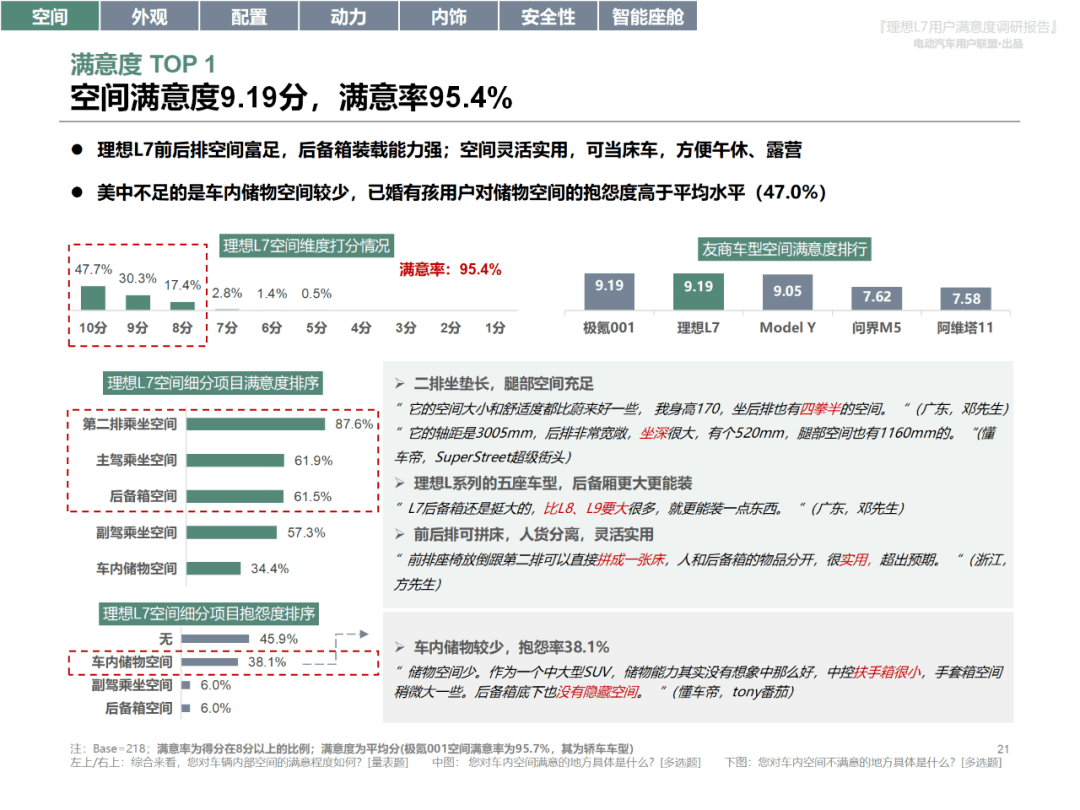The height and width of the screenshot is (810, 1080).
Task: Click the red 满意率：95.4% text
Action: [450, 269]
